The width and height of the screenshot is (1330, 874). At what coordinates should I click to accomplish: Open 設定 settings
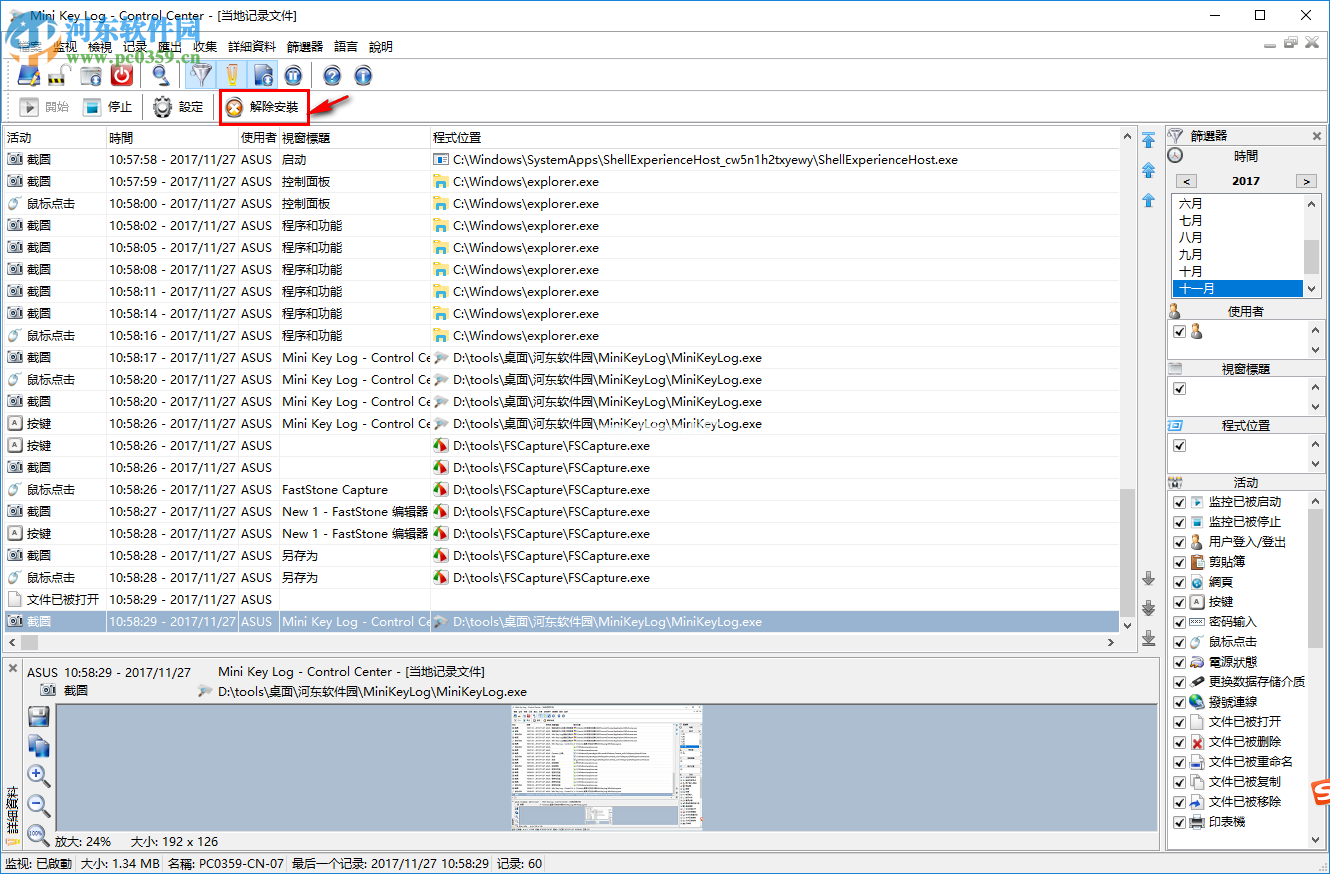click(x=179, y=107)
